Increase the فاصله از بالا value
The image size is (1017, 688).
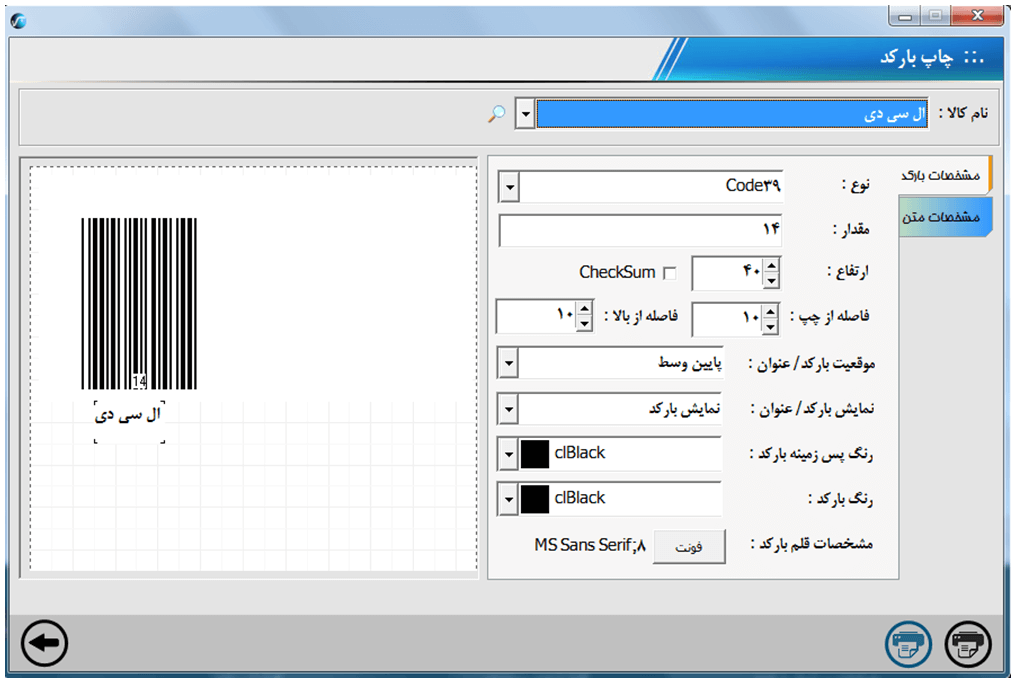coord(584,309)
